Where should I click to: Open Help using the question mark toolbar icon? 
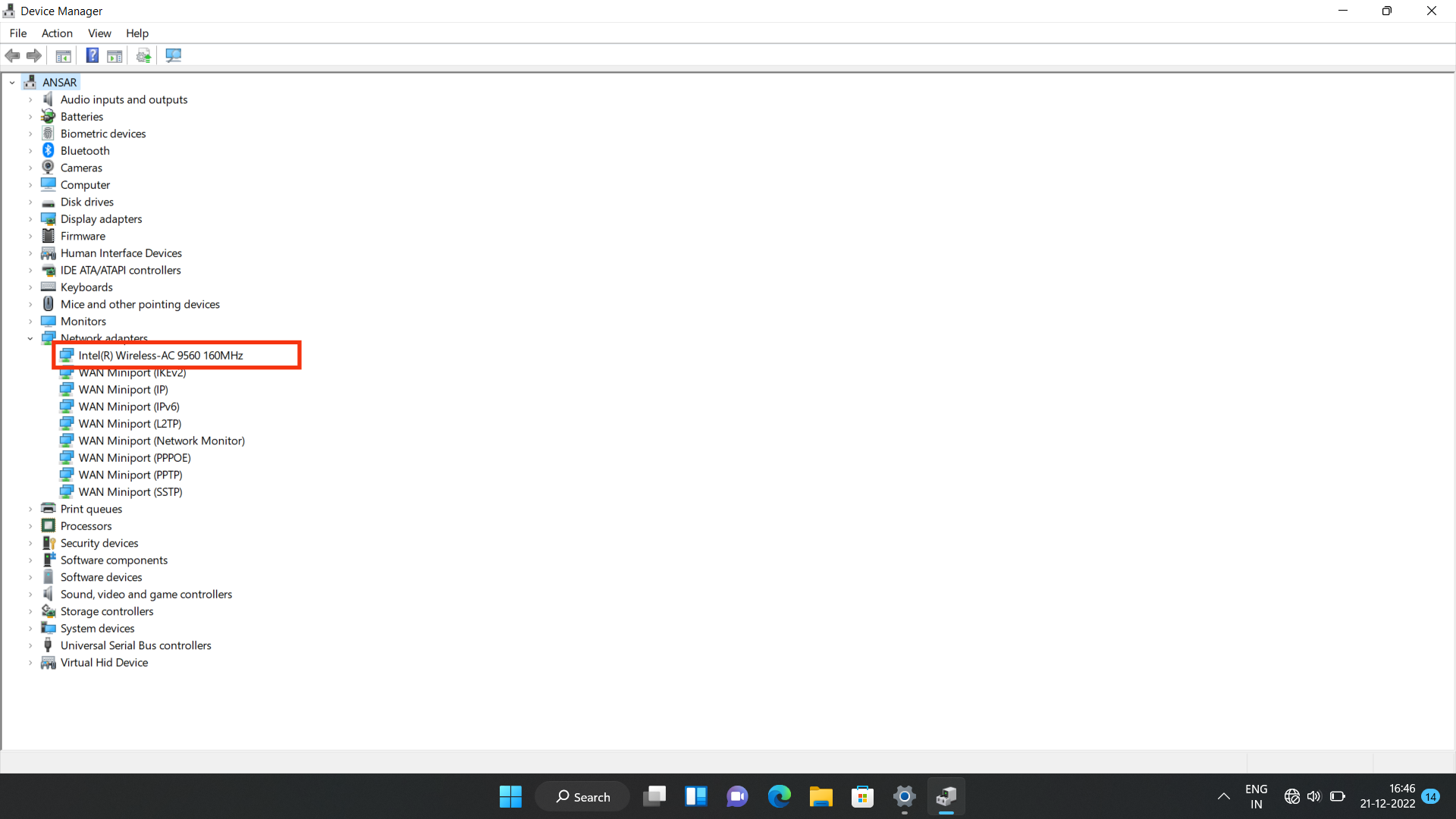pyautogui.click(x=92, y=55)
